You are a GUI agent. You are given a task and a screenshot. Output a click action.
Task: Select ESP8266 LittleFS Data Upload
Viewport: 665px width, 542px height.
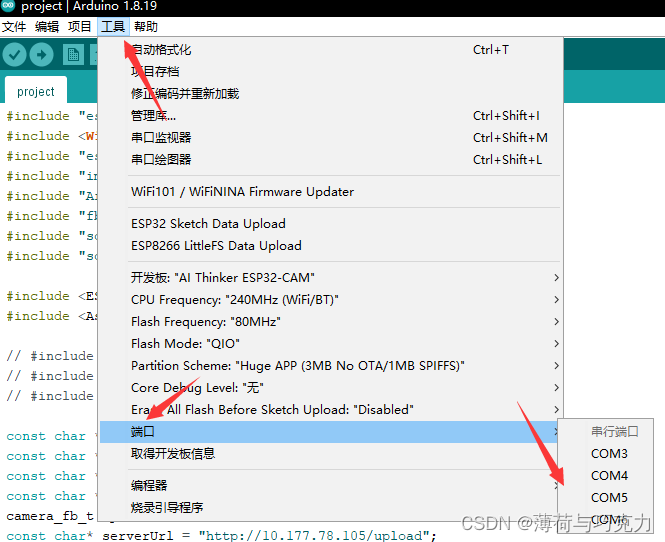tap(330, 246)
